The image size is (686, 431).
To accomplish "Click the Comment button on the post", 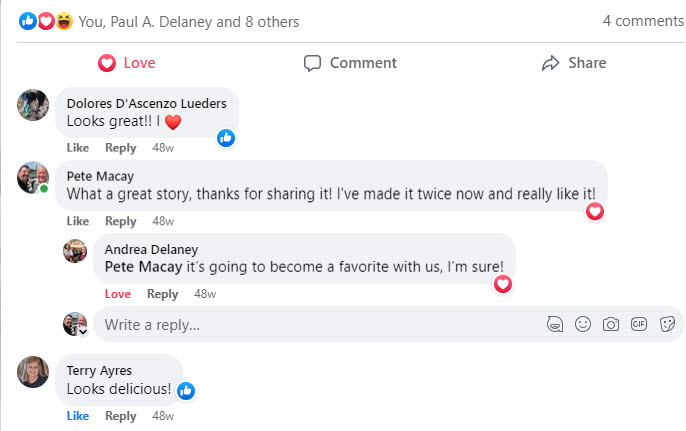I will (350, 63).
